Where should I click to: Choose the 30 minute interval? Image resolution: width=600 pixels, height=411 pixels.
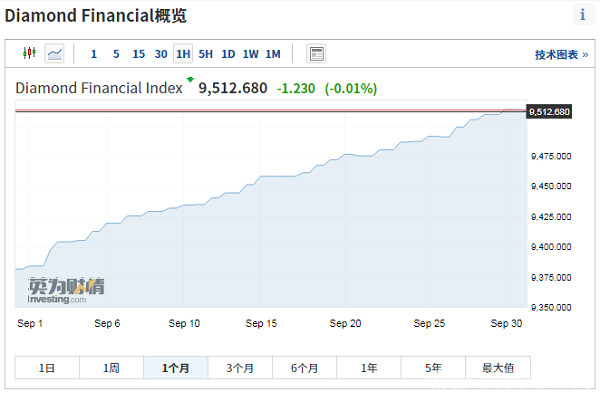coord(161,54)
